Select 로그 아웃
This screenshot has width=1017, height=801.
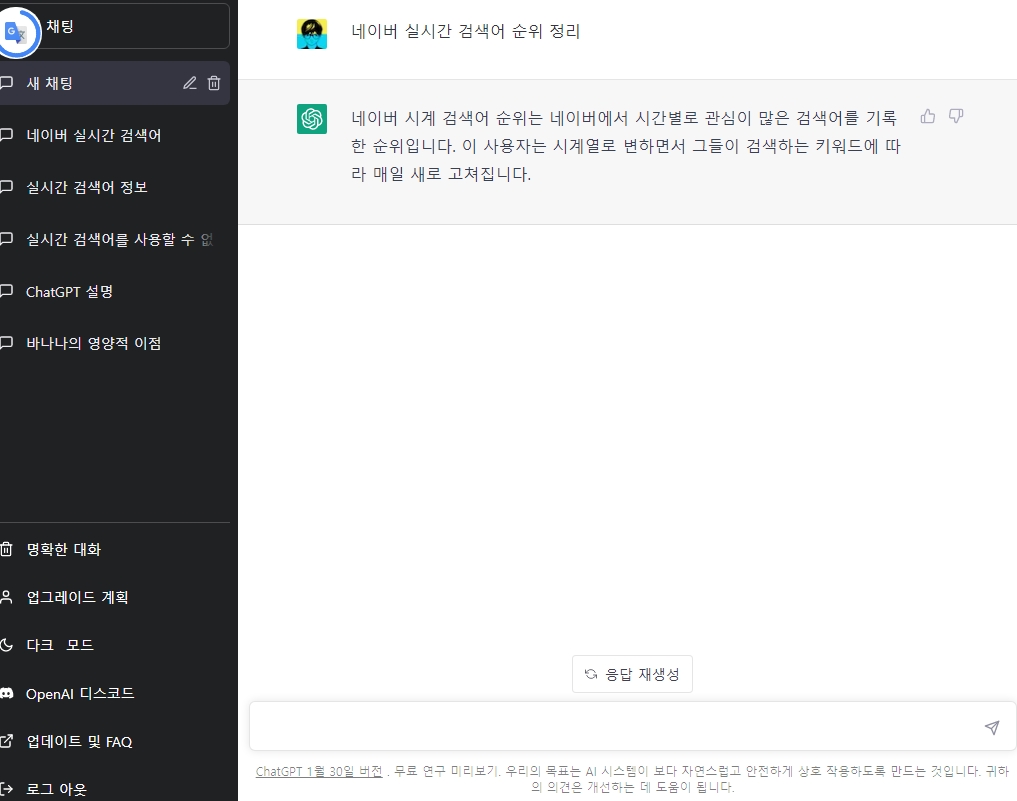coord(115,789)
